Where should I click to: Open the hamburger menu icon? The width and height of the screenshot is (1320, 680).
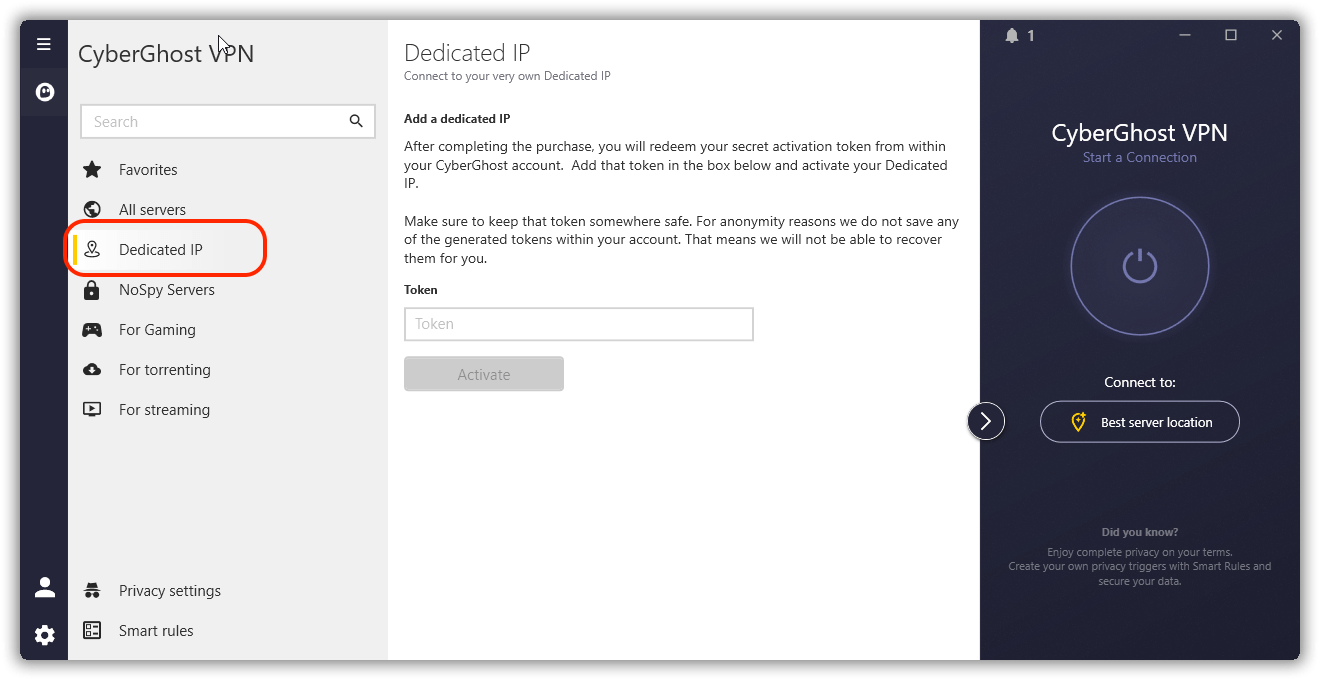44,44
